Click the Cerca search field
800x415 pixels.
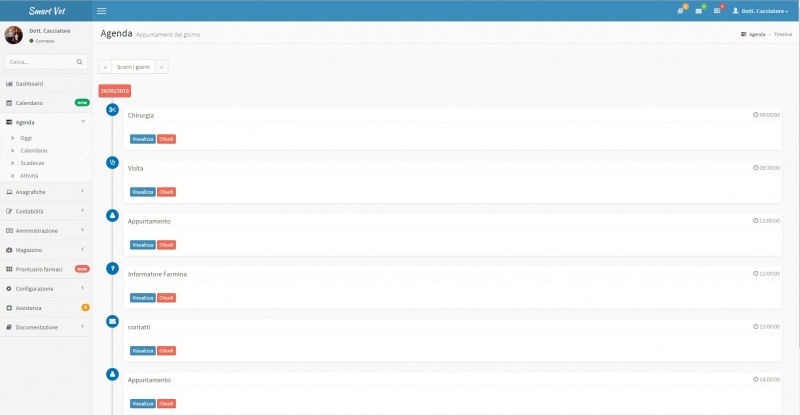(38, 62)
